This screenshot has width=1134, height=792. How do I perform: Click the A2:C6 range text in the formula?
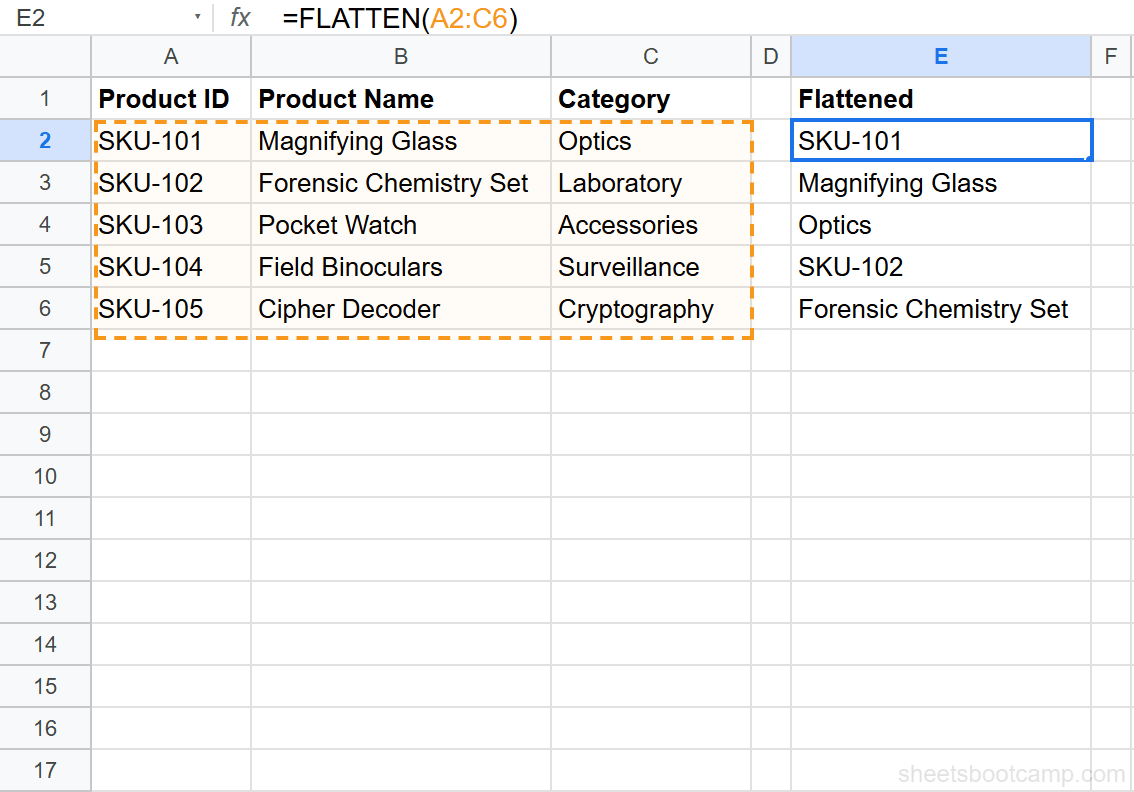[x=470, y=17]
